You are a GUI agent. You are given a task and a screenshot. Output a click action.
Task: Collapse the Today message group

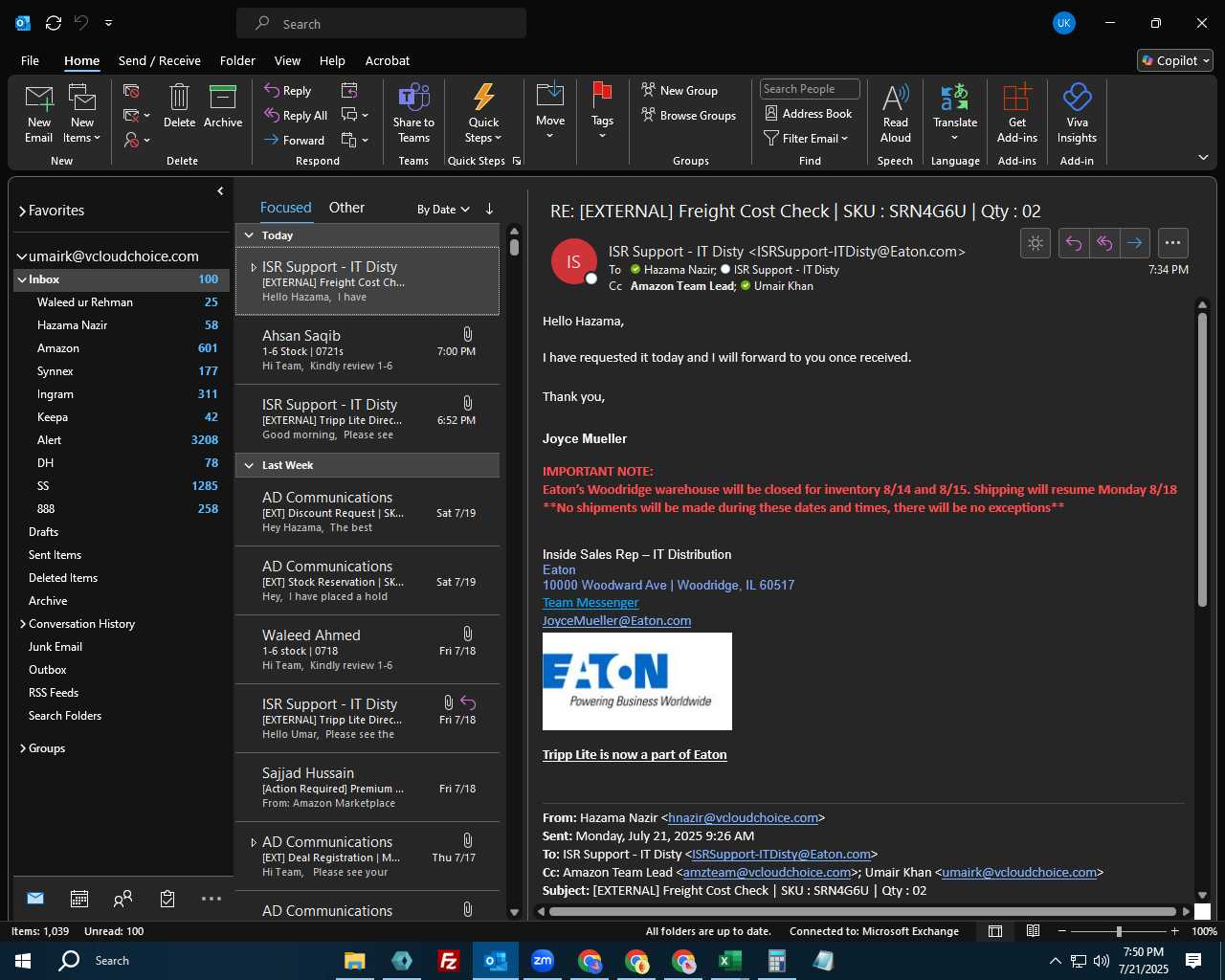250,235
